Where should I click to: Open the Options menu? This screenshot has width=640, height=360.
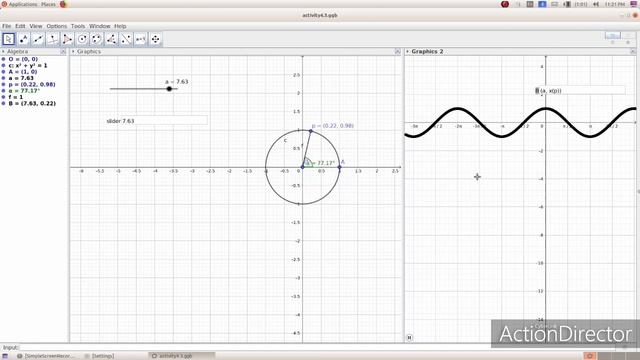(56, 26)
